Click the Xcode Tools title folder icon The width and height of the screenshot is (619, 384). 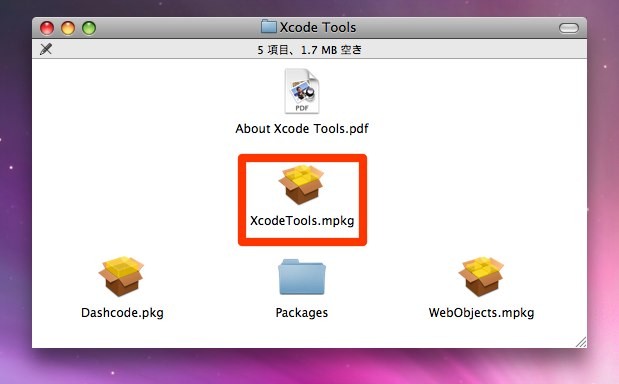tap(268, 26)
